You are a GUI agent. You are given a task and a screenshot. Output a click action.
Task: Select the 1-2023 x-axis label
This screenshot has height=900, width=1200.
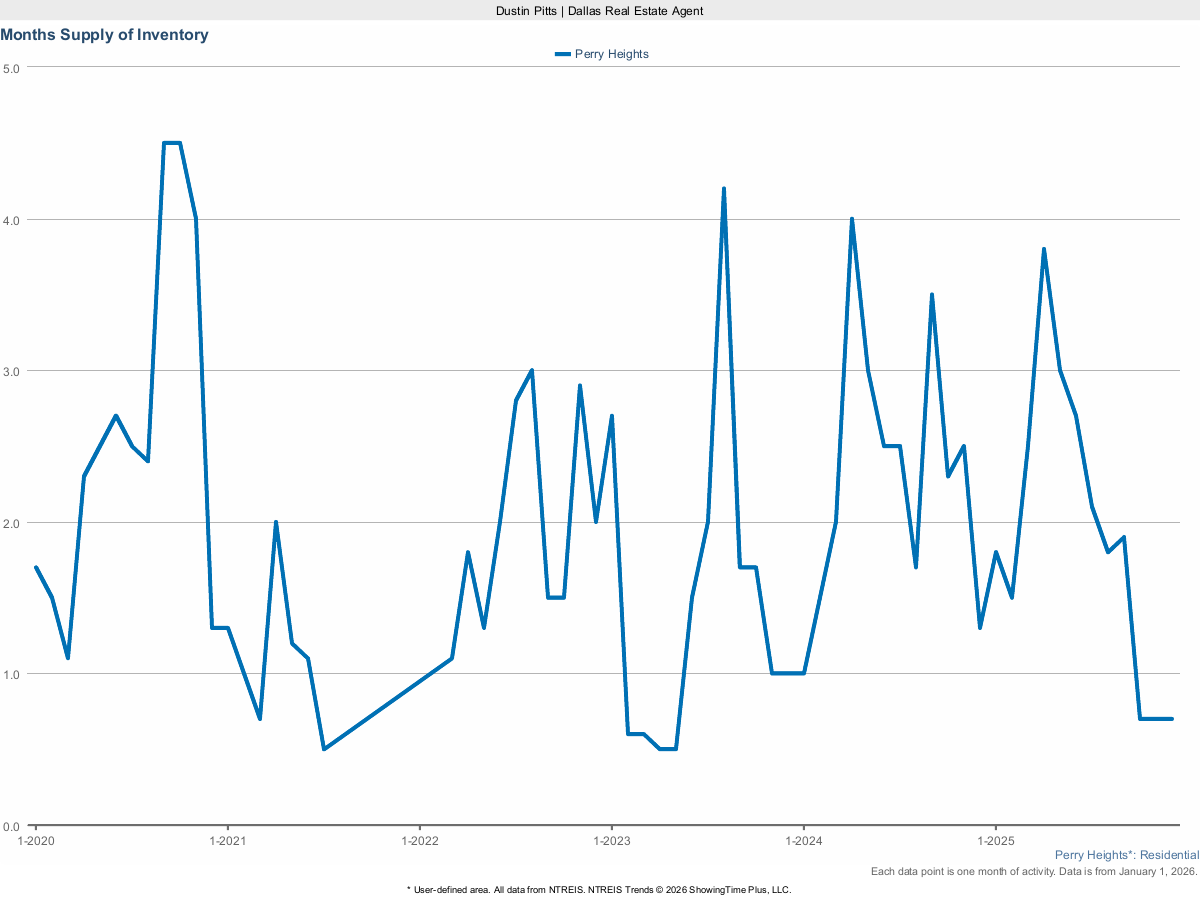tap(611, 842)
